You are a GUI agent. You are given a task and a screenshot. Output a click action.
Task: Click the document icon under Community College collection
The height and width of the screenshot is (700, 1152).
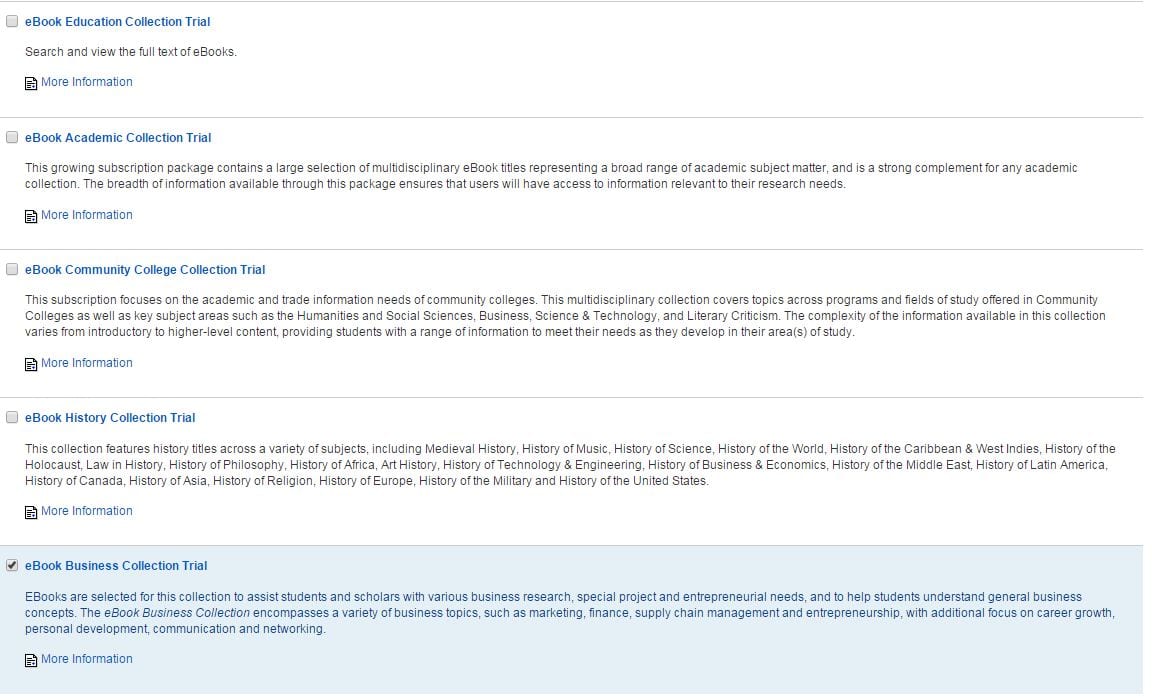[x=30, y=364]
